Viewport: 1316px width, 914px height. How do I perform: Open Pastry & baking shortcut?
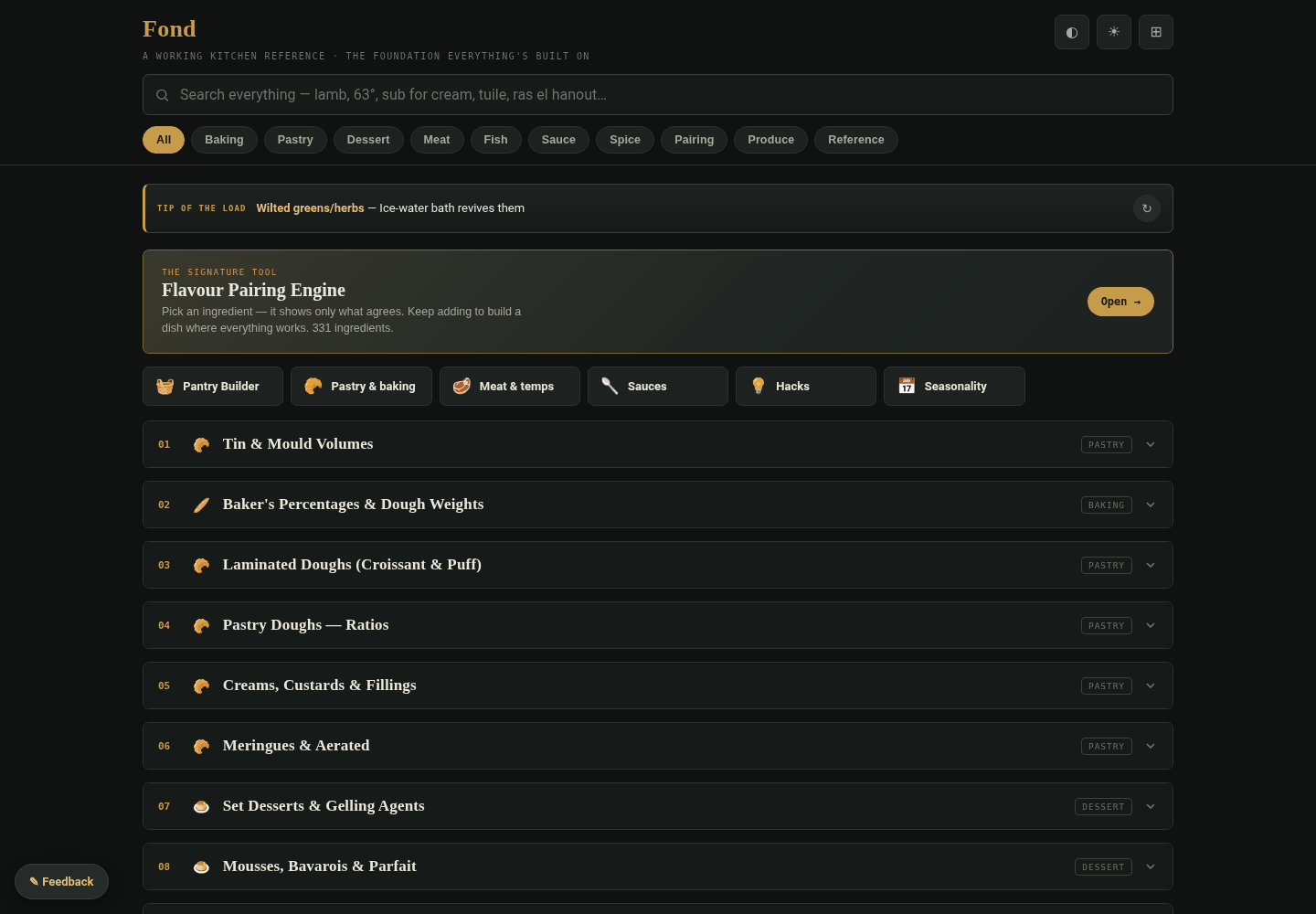361,387
